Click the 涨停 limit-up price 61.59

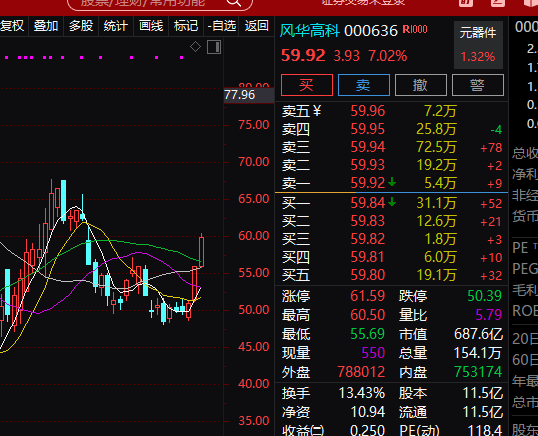367,296
